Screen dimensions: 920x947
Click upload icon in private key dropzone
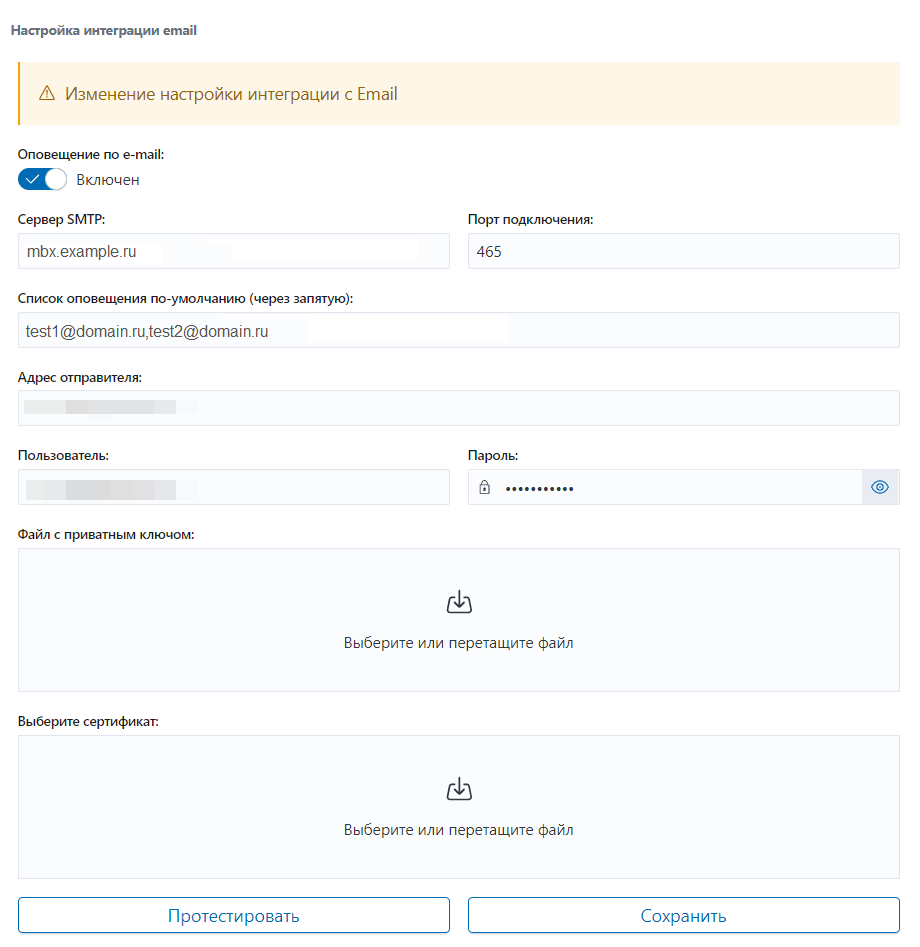tap(459, 602)
